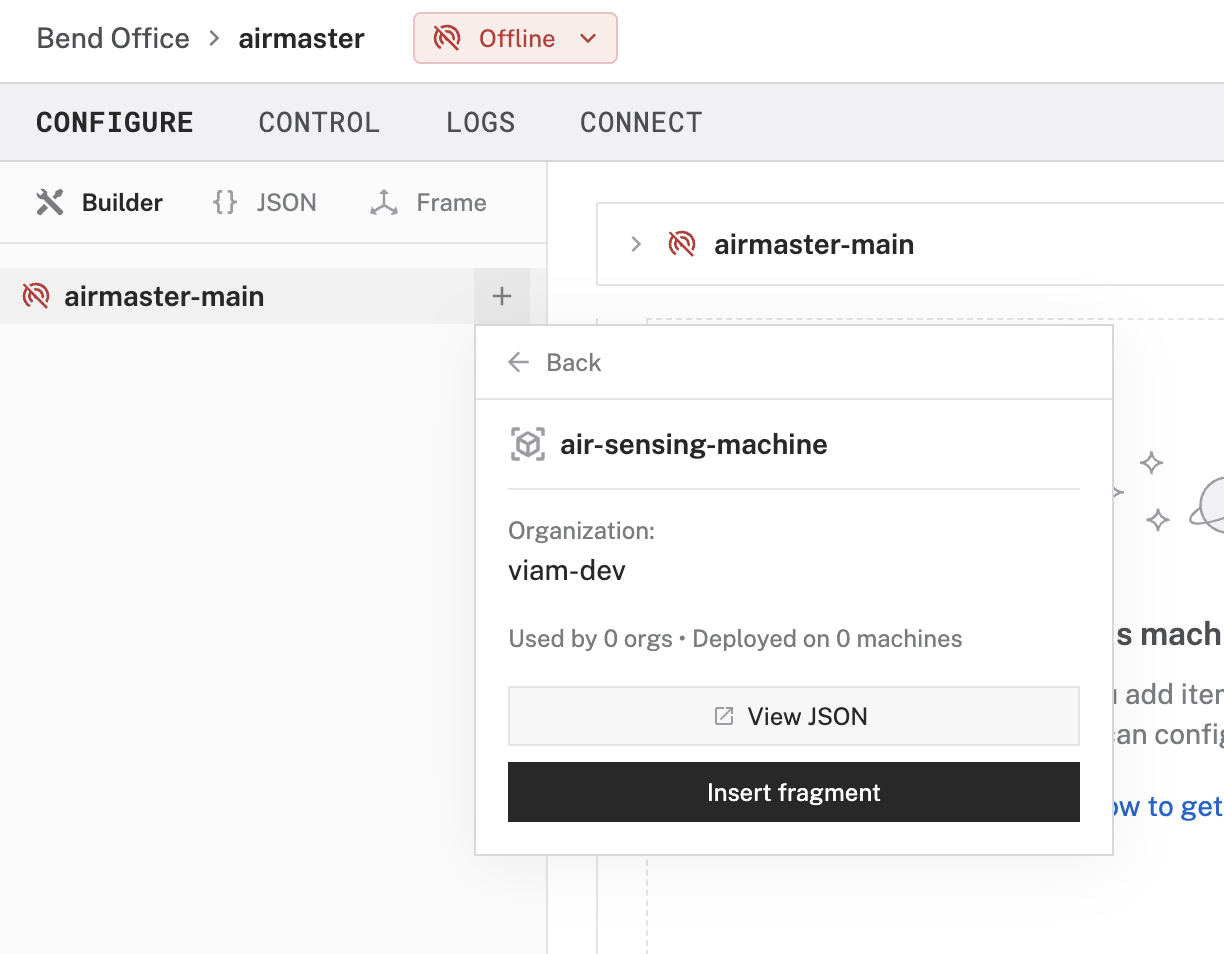This screenshot has width=1224, height=954.
Task: Click the offline icon in sidebar airmaster-main row
Action: click(x=36, y=296)
